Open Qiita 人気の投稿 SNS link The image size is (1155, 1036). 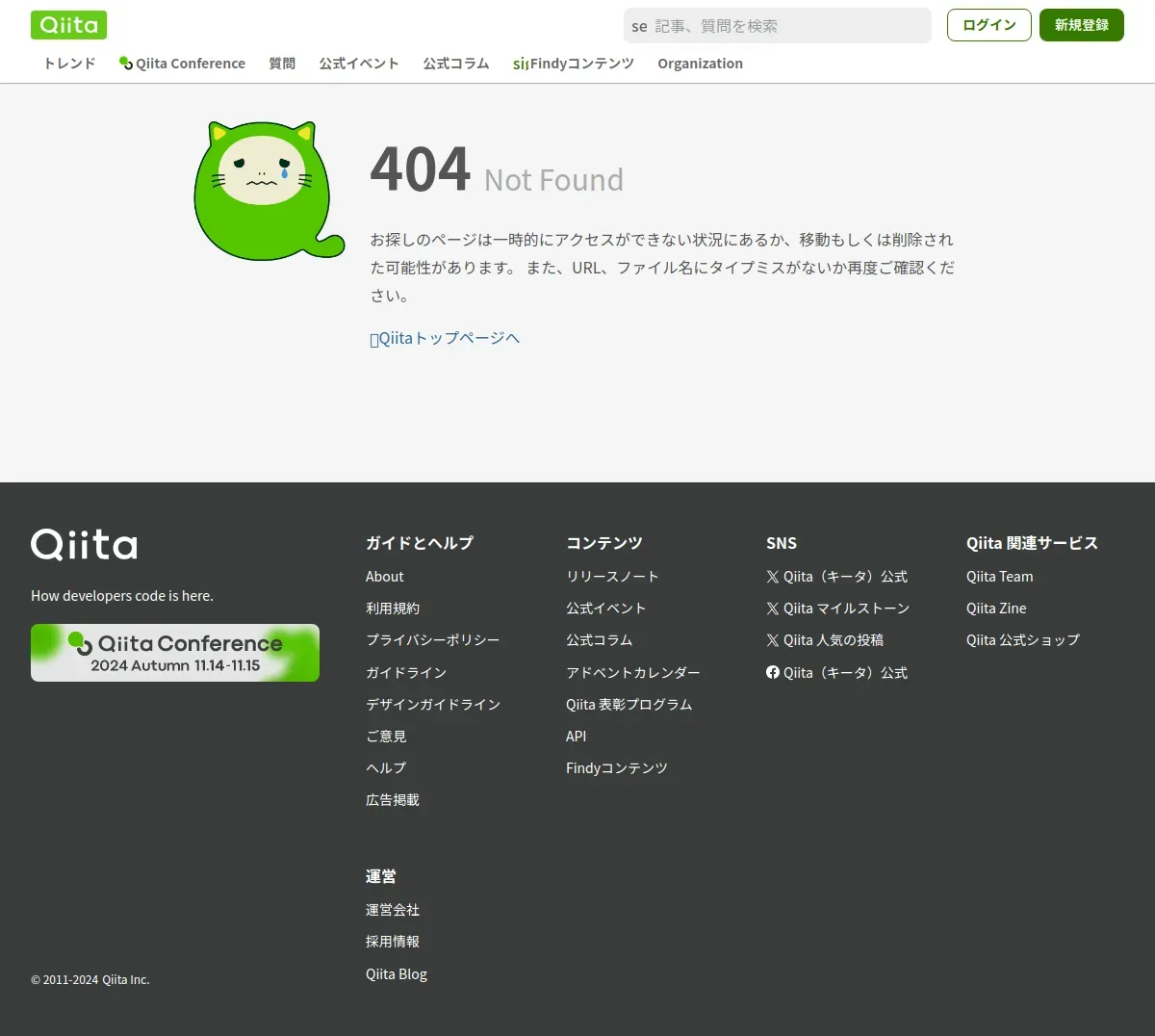pos(825,640)
